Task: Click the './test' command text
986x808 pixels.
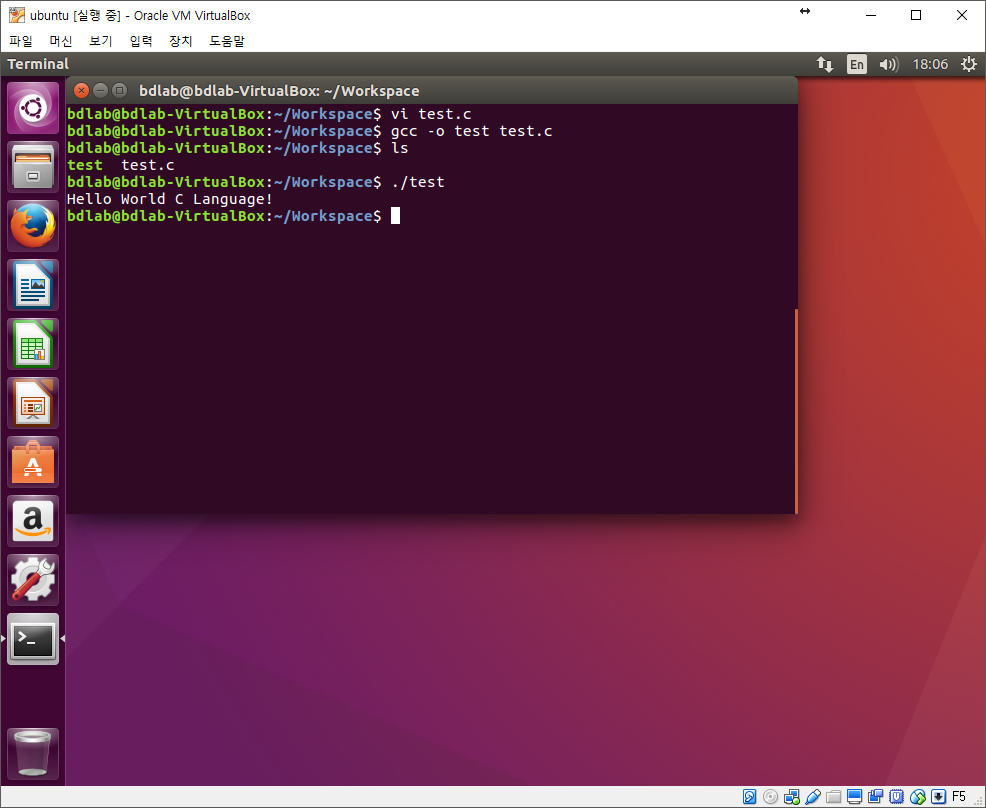Action: (418, 182)
